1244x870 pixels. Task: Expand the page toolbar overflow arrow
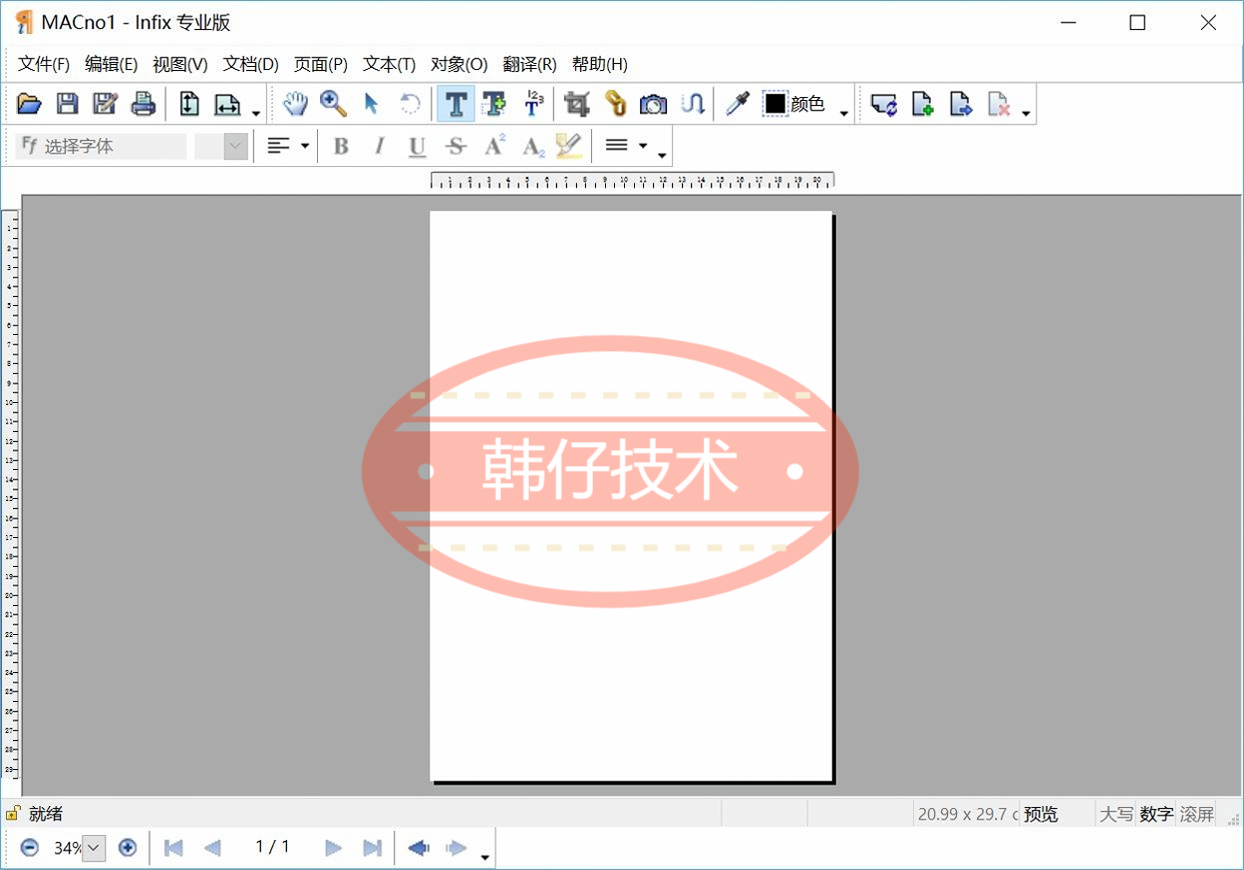coord(1026,112)
